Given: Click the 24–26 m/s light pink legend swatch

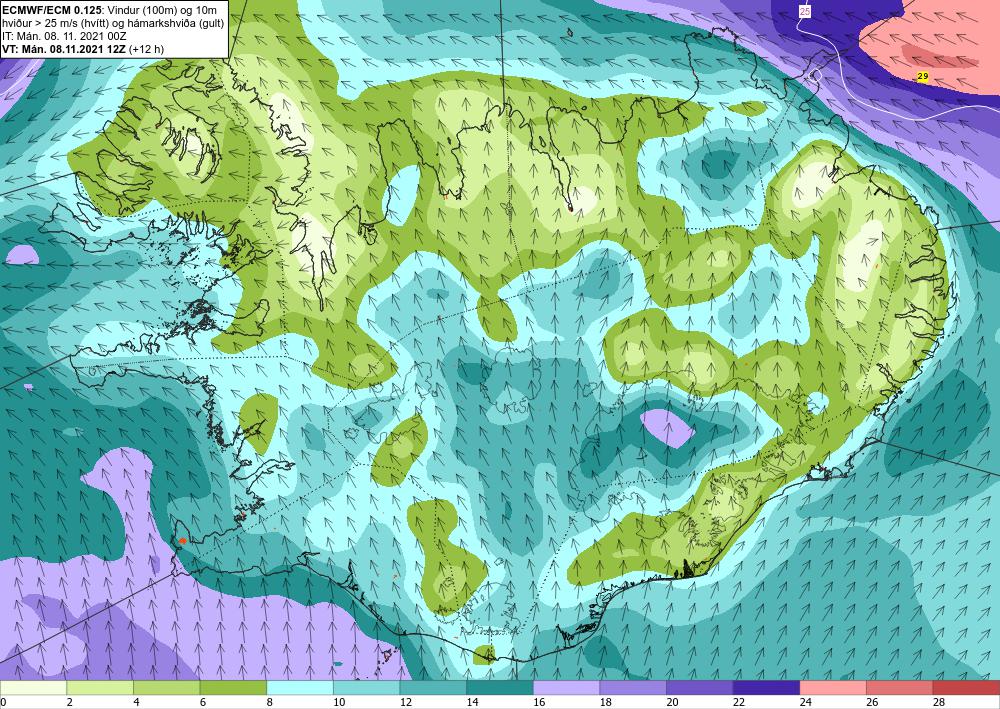Looking at the screenshot, I should point(833,688).
